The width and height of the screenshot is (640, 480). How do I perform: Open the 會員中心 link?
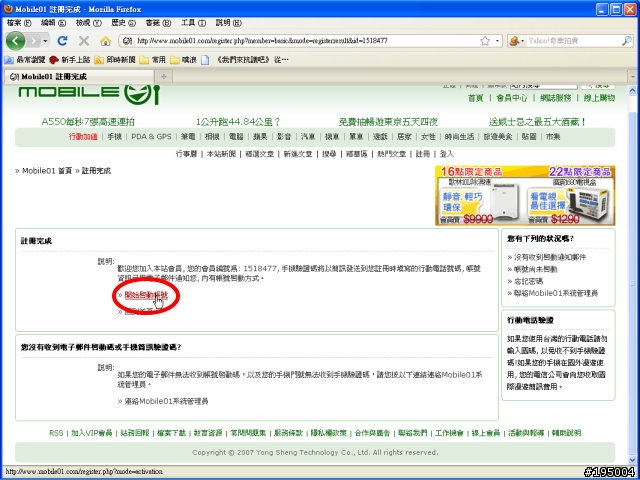[511, 98]
